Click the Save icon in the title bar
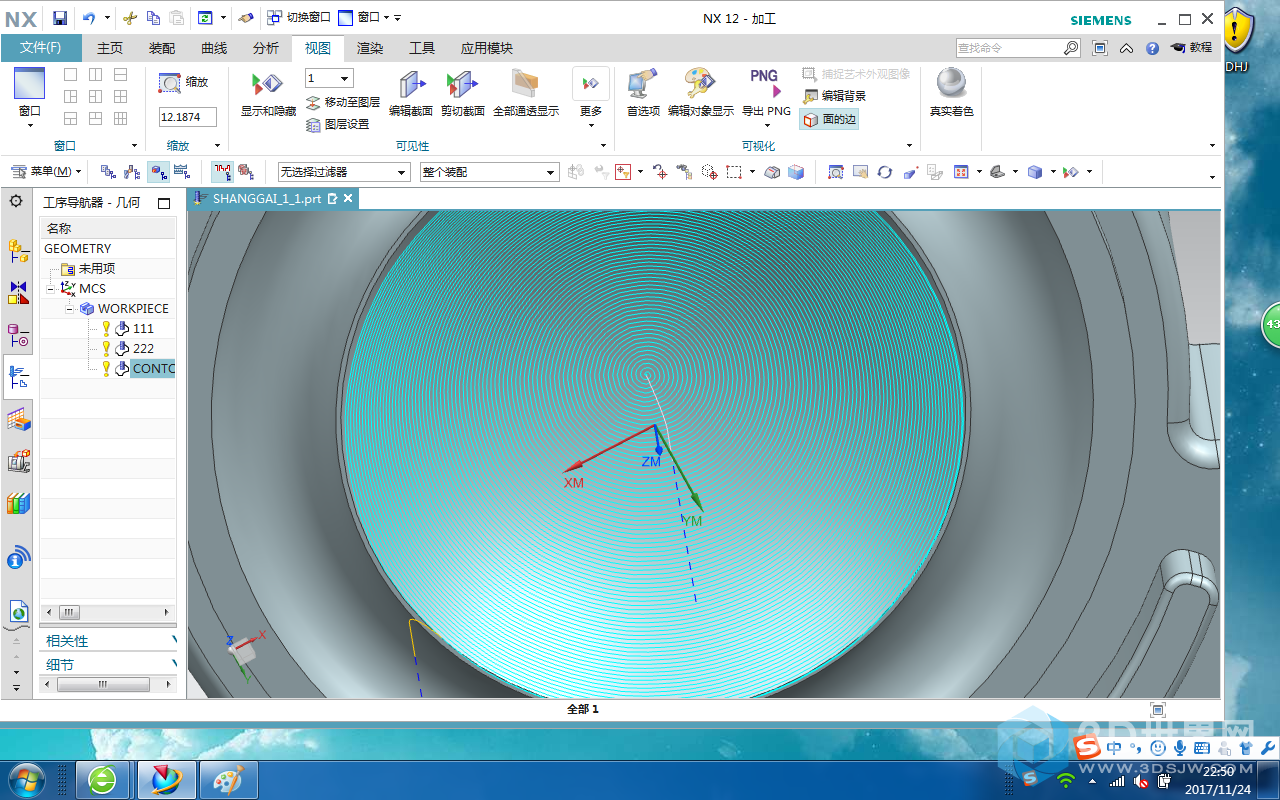This screenshot has width=1280, height=800. [60, 18]
